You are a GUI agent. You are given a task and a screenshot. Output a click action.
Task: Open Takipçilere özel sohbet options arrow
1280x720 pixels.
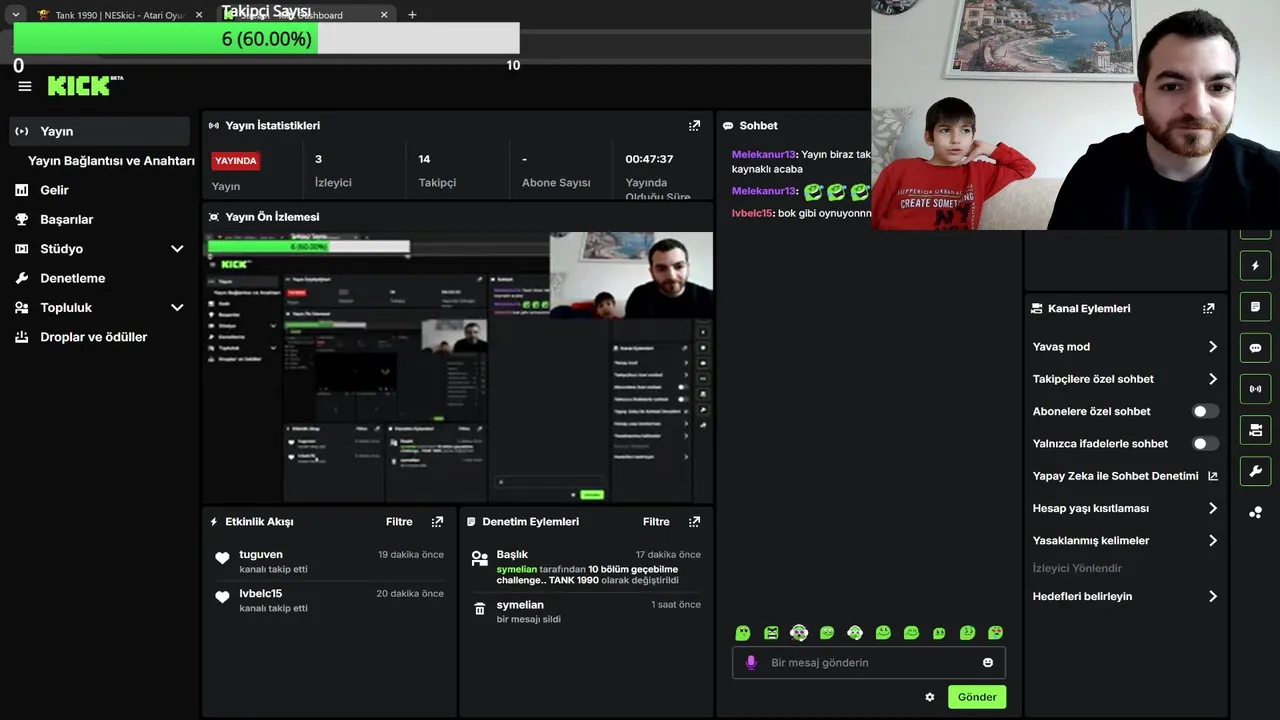pos(1213,379)
